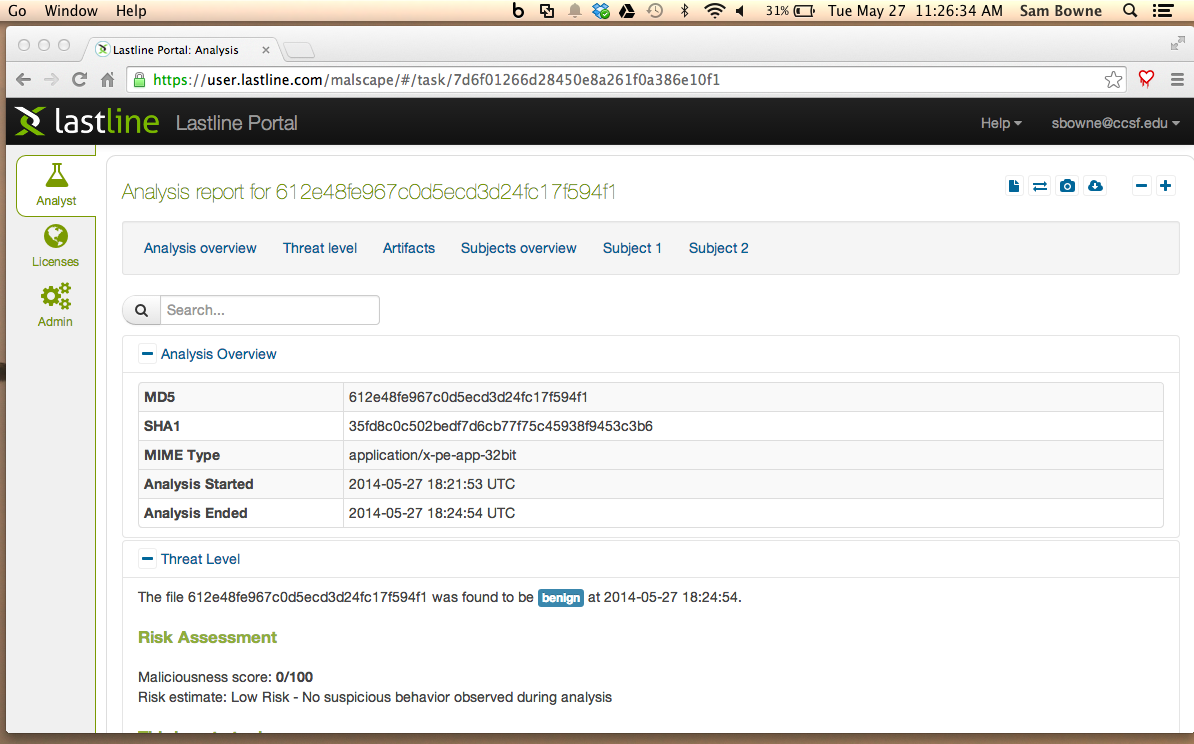Collapse all sections with minus icon
1194x744 pixels.
pos(1141,186)
